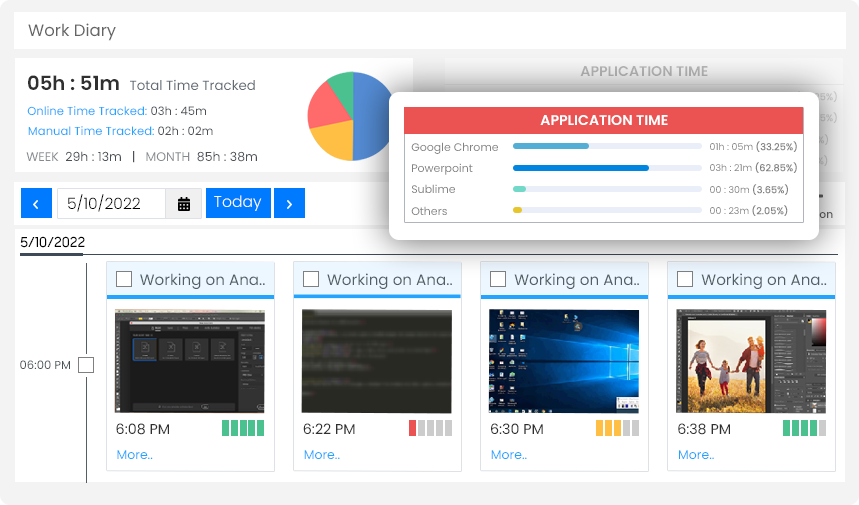This screenshot has height=505, width=859.
Task: Select checkbox on the 6:30 PM card
Action: [x=498, y=279]
